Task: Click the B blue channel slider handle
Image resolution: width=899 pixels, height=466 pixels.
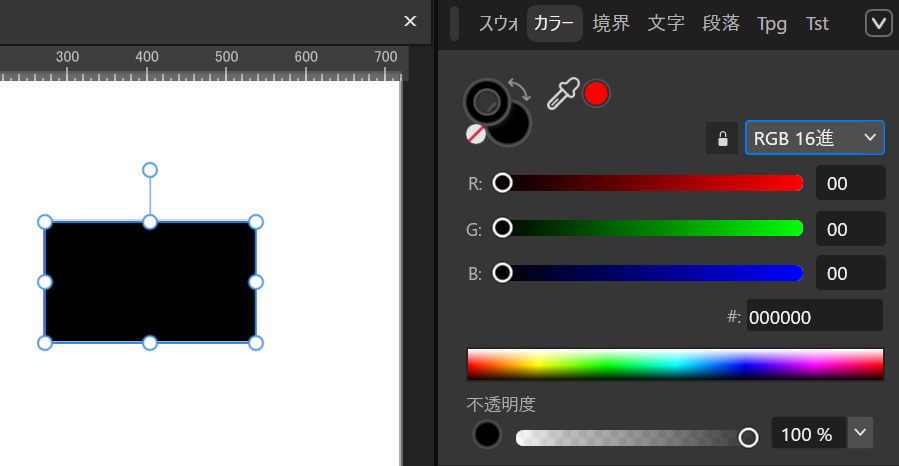Action: click(502, 273)
